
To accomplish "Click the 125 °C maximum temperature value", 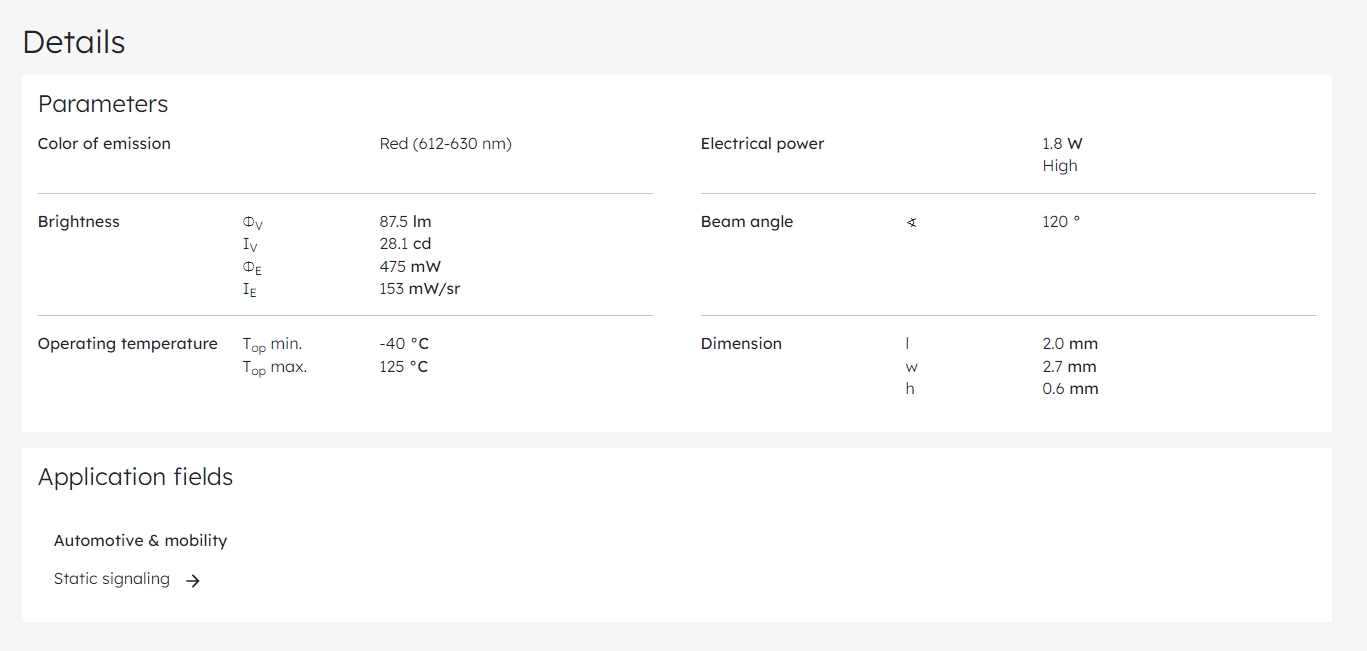I will 404,367.
